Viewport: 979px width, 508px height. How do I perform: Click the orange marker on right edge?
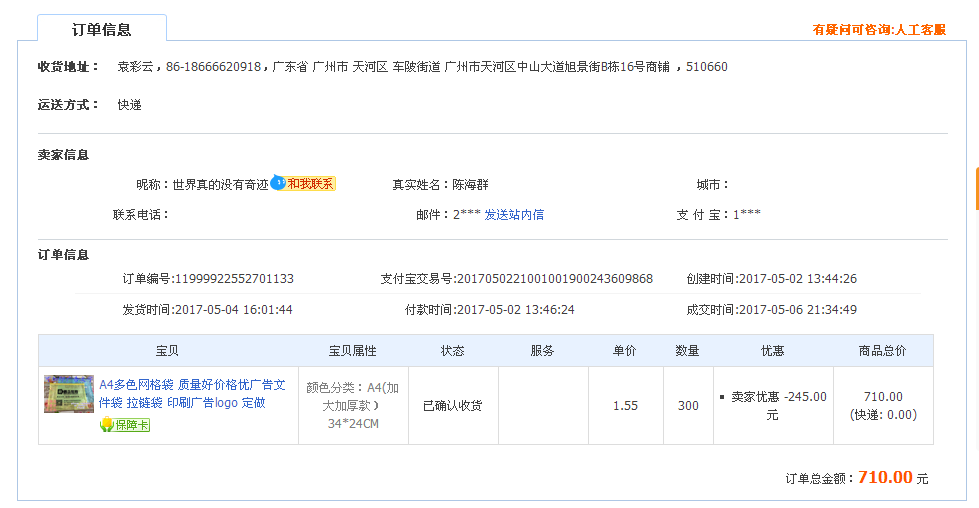pyautogui.click(x=976, y=190)
